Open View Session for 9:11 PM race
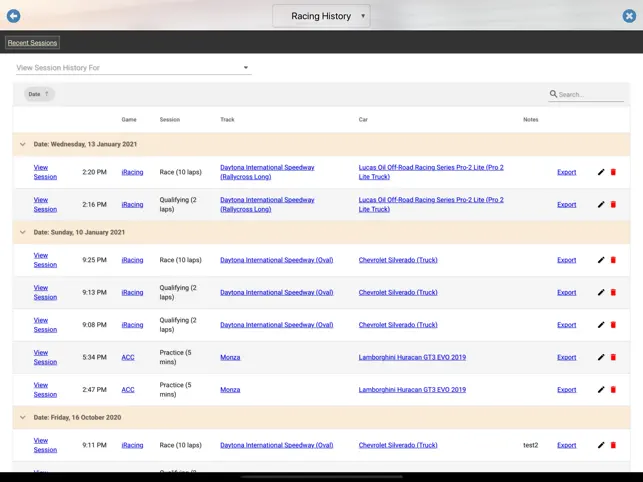The image size is (643, 482). click(x=45, y=445)
